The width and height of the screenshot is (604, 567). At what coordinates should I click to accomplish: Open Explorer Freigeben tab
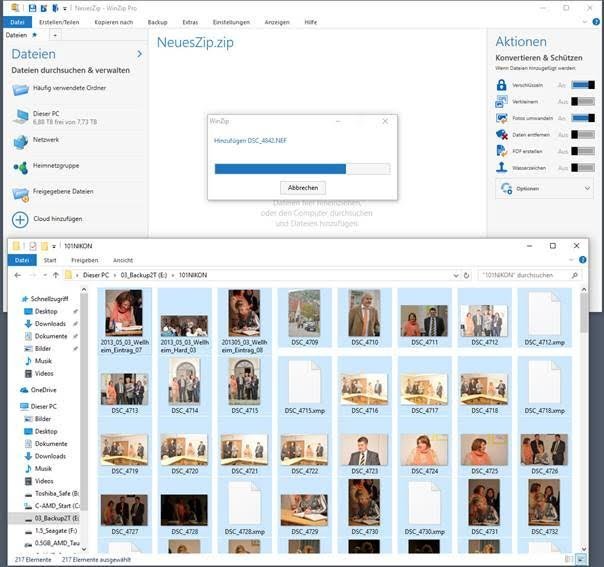point(85,260)
